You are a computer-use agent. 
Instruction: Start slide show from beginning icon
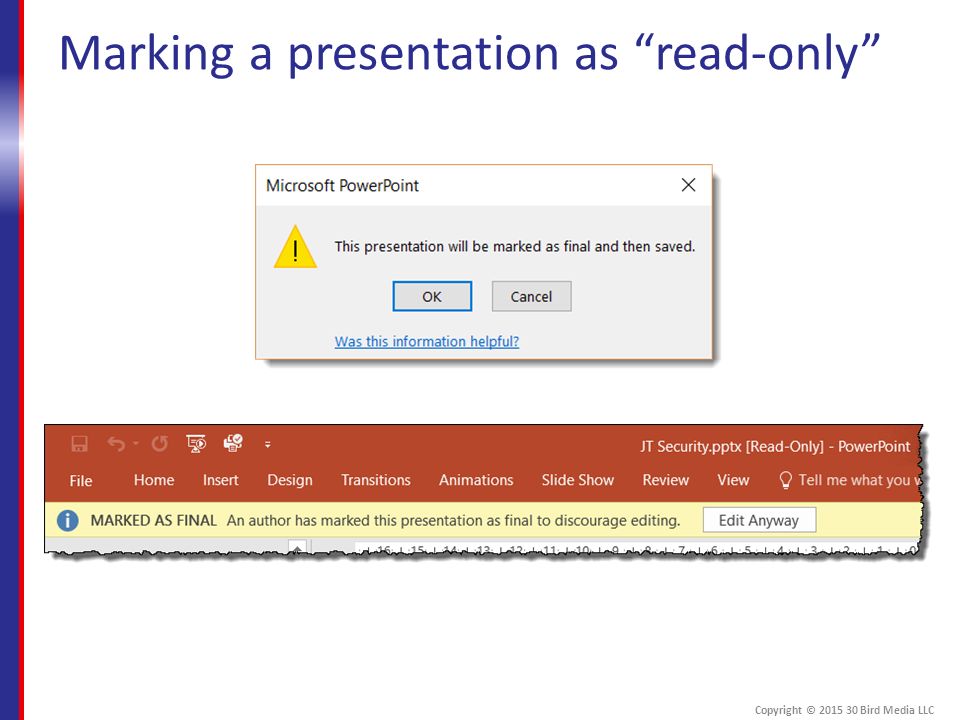coord(197,443)
